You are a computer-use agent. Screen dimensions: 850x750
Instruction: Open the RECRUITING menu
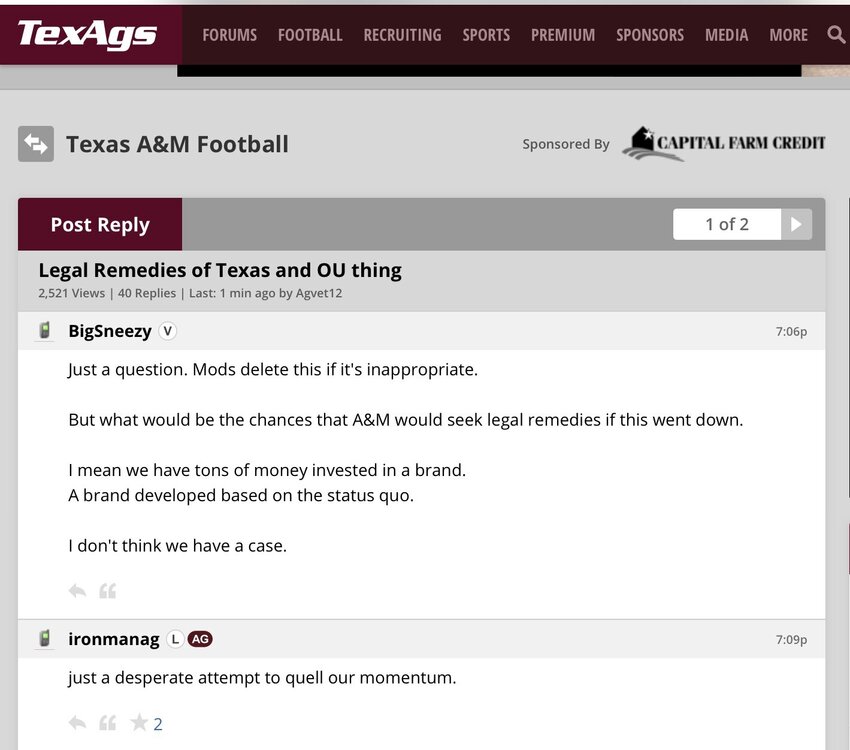click(x=402, y=35)
